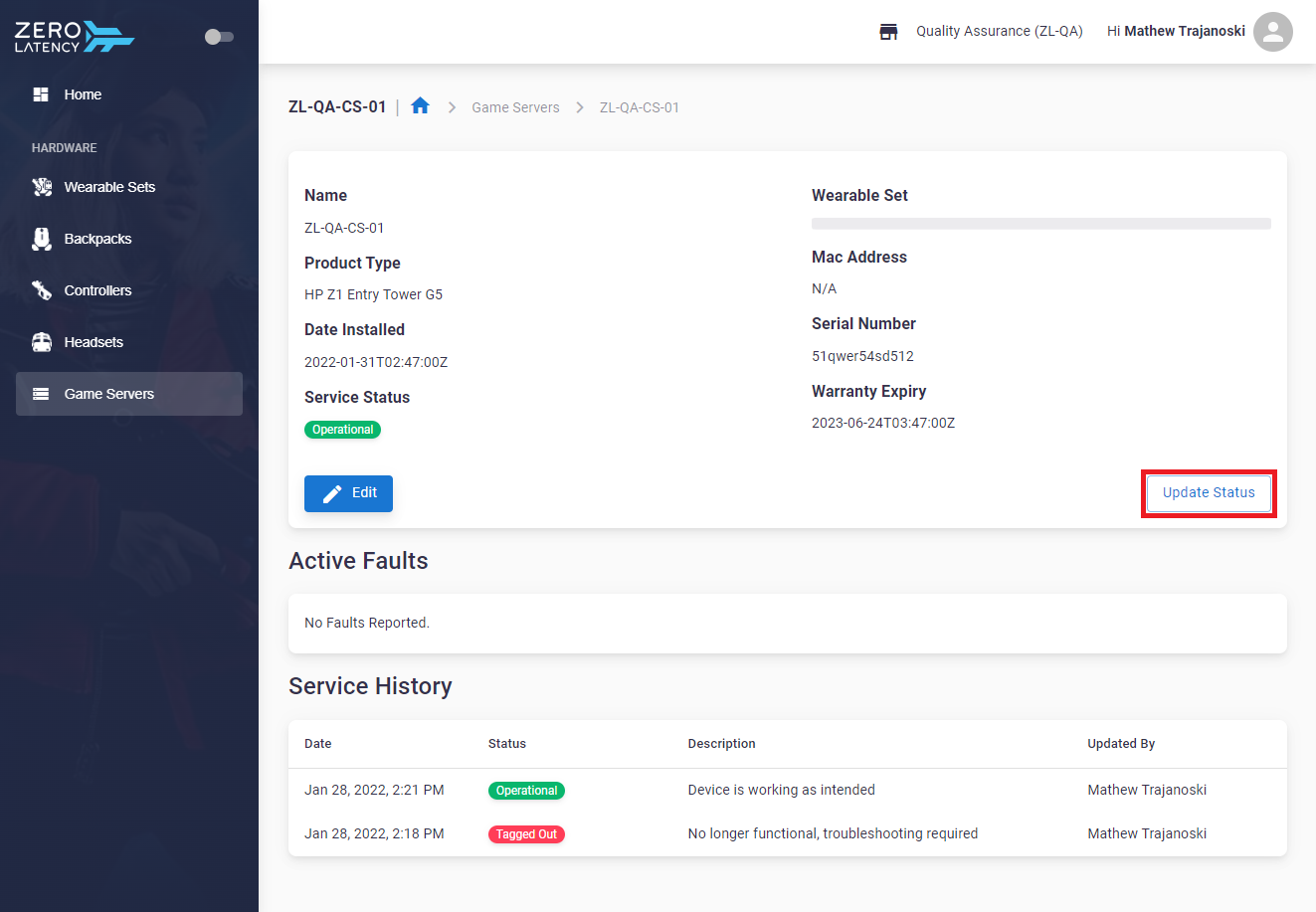
Task: Click product type HP Z1 Entry Tower G5
Action: point(373,294)
